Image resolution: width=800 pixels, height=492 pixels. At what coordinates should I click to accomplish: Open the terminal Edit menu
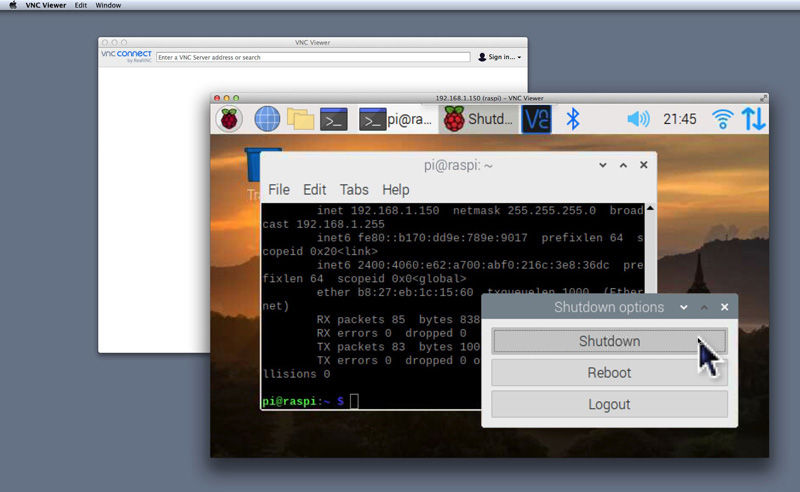315,189
